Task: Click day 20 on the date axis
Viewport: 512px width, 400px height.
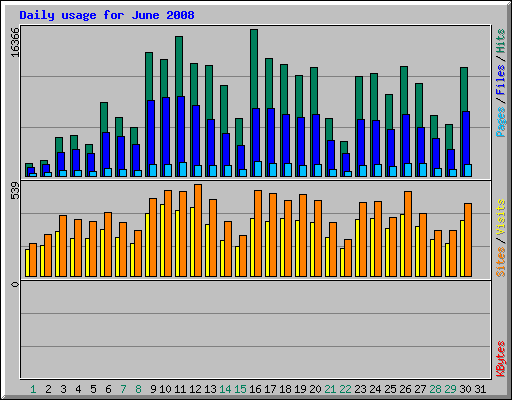Action: (x=315, y=389)
